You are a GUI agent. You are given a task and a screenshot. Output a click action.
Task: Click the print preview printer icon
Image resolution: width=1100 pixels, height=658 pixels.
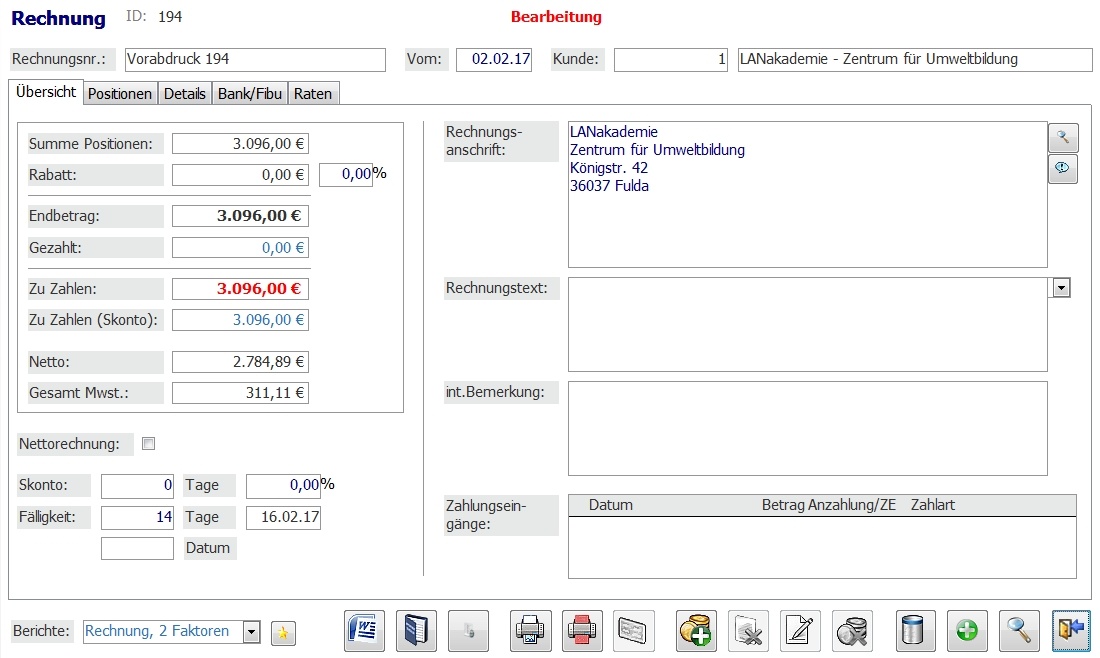530,631
